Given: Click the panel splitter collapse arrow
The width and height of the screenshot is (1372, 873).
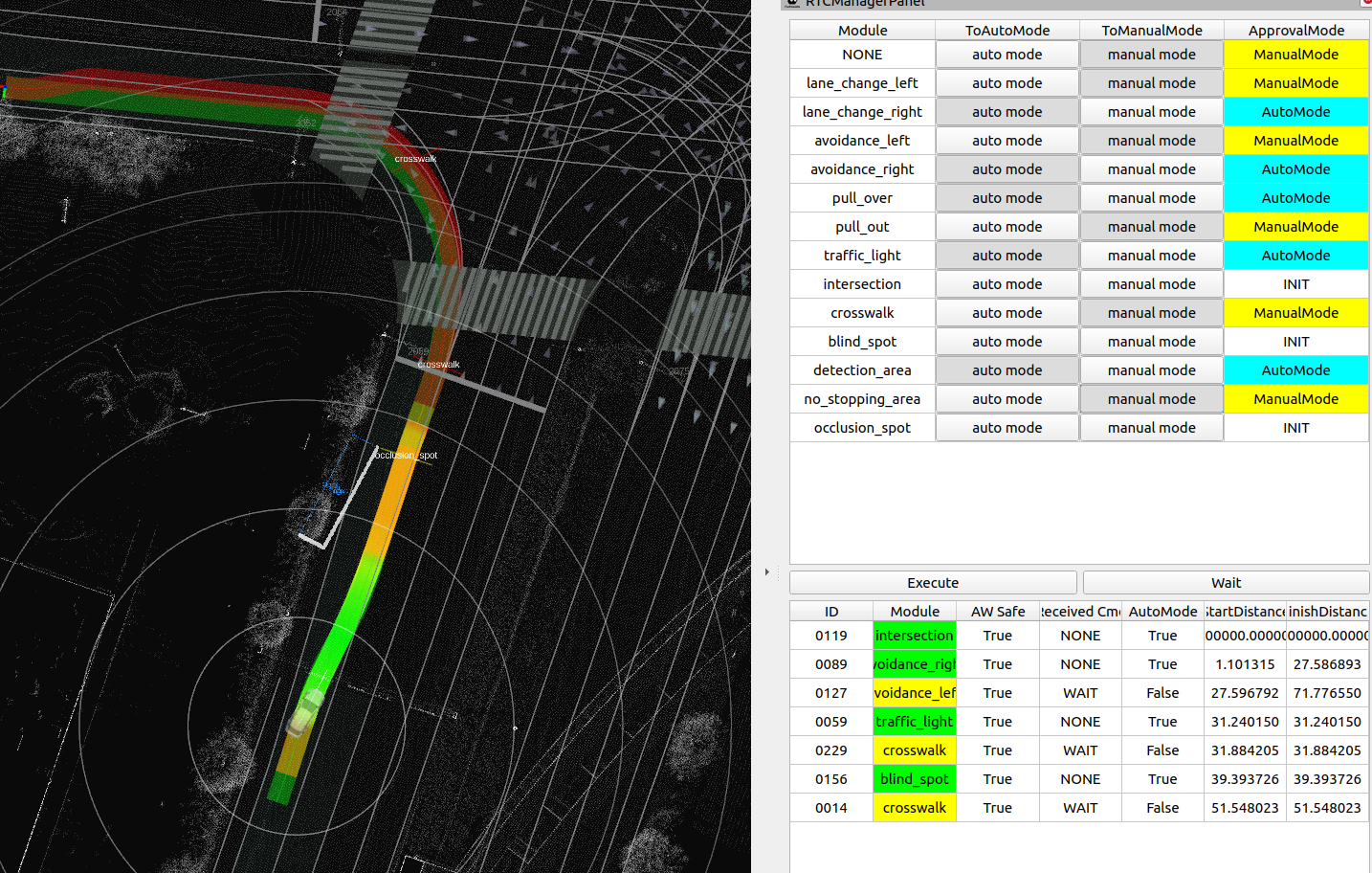Looking at the screenshot, I should point(767,572).
